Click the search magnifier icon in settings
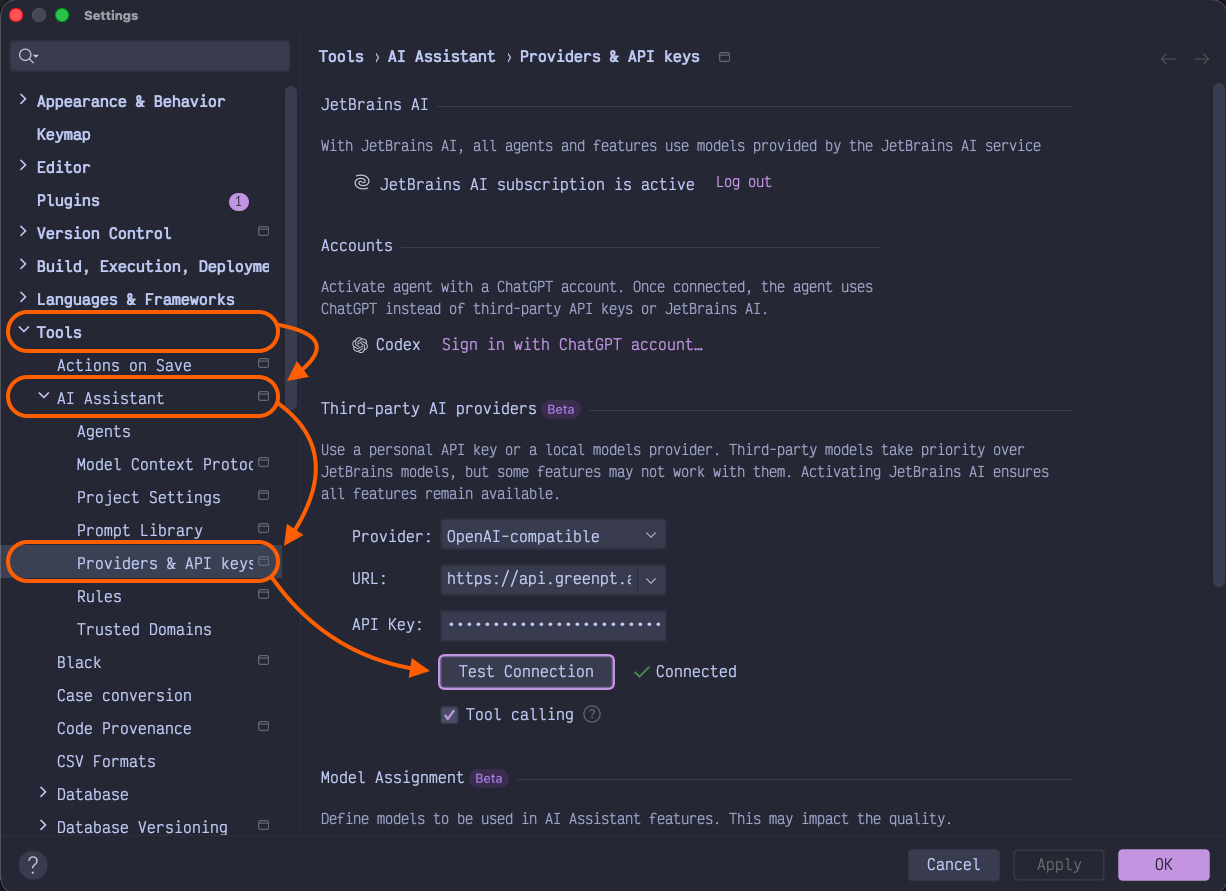The height and width of the screenshot is (891, 1226). tap(28, 56)
